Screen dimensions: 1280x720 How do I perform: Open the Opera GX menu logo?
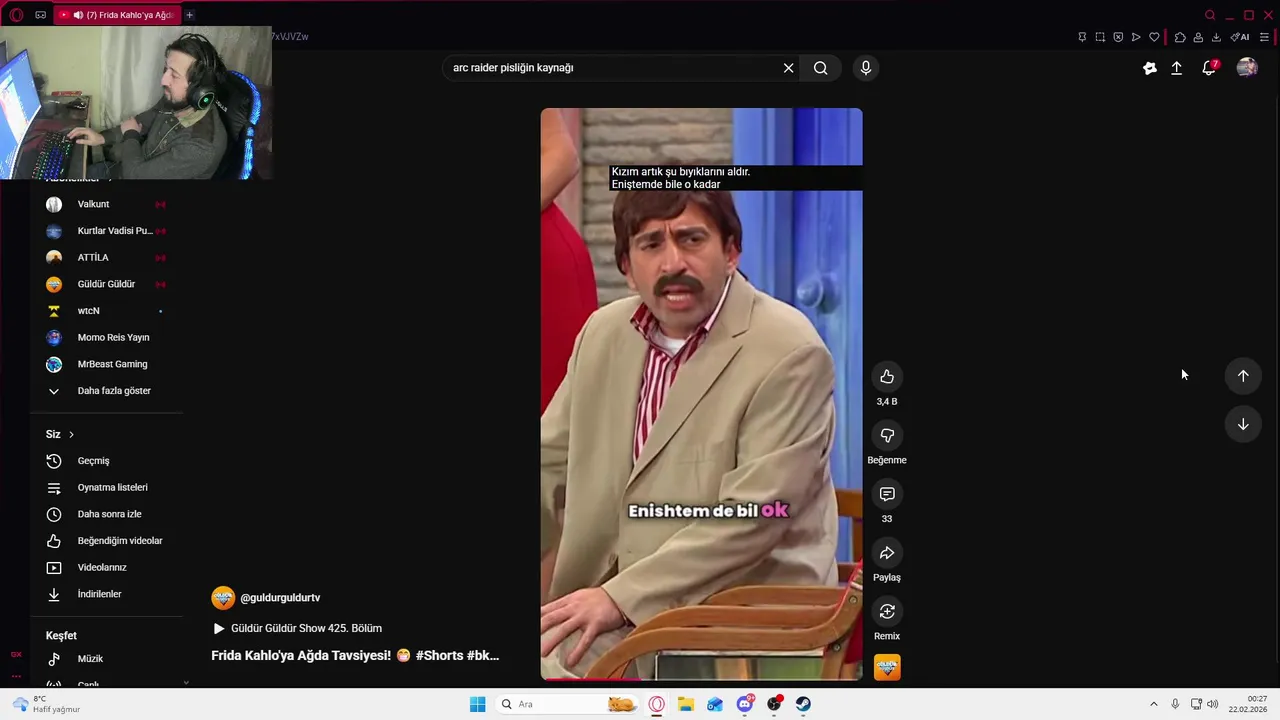tap(16, 15)
